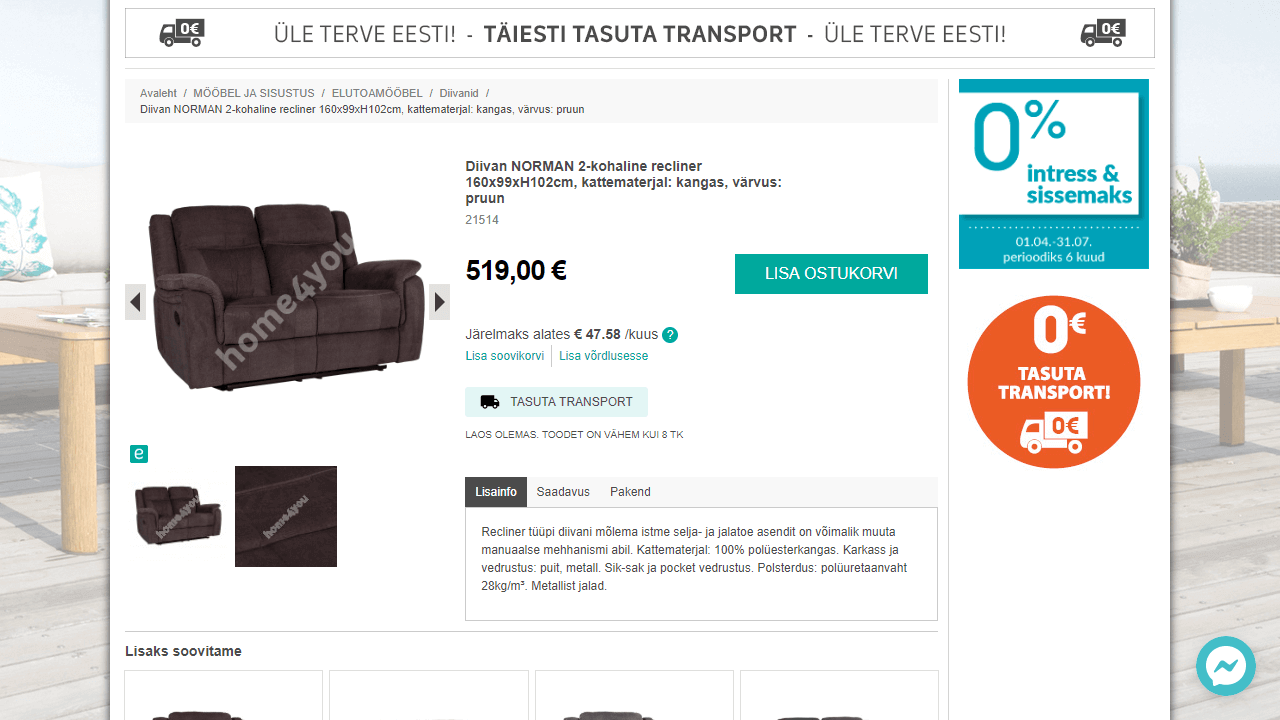The height and width of the screenshot is (720, 1280).
Task: Click the instalment info question mark icon
Action: coord(670,335)
